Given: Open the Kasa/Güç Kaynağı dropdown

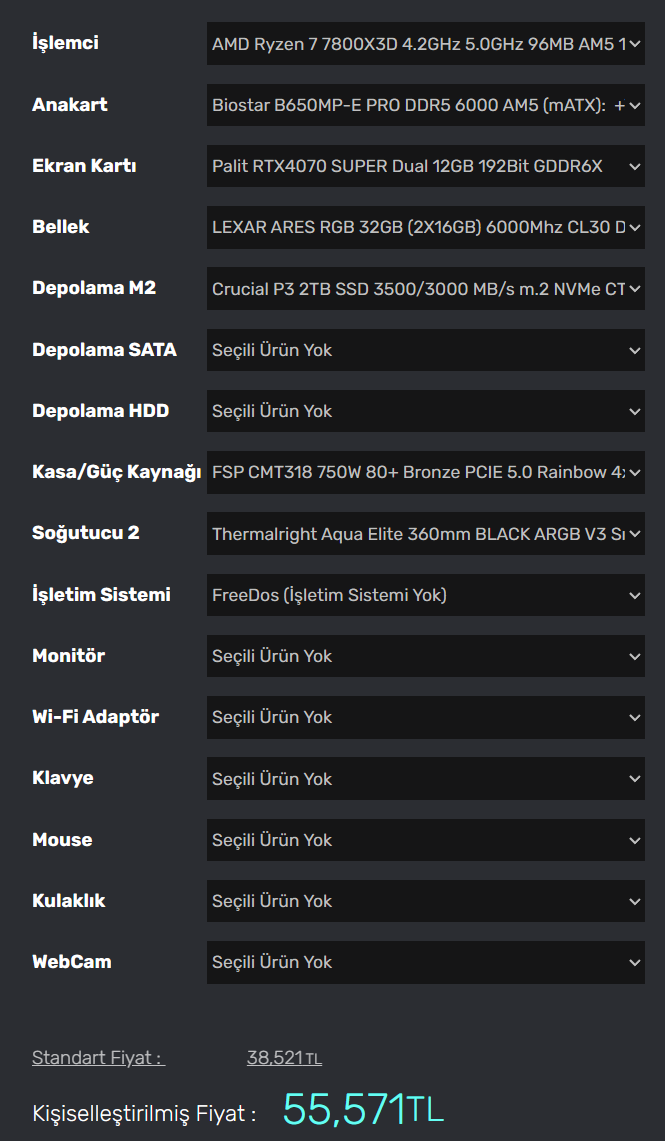Looking at the screenshot, I should click(x=425, y=472).
